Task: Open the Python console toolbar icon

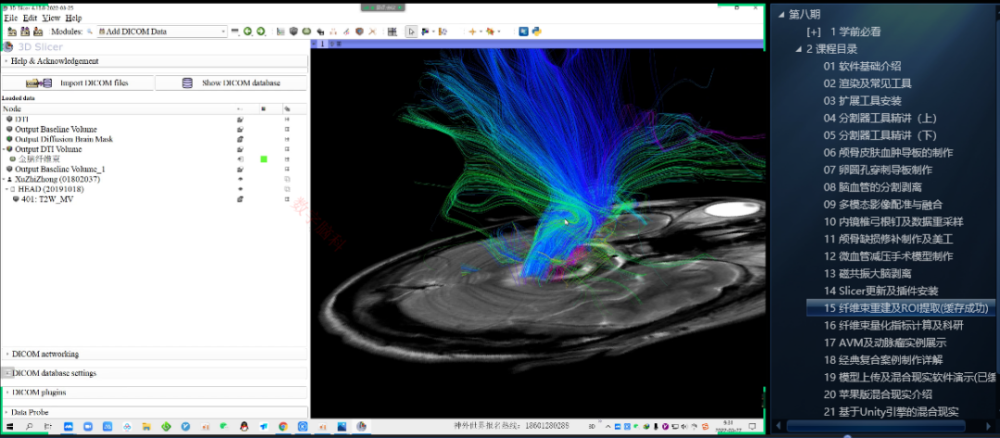Action: [x=535, y=32]
